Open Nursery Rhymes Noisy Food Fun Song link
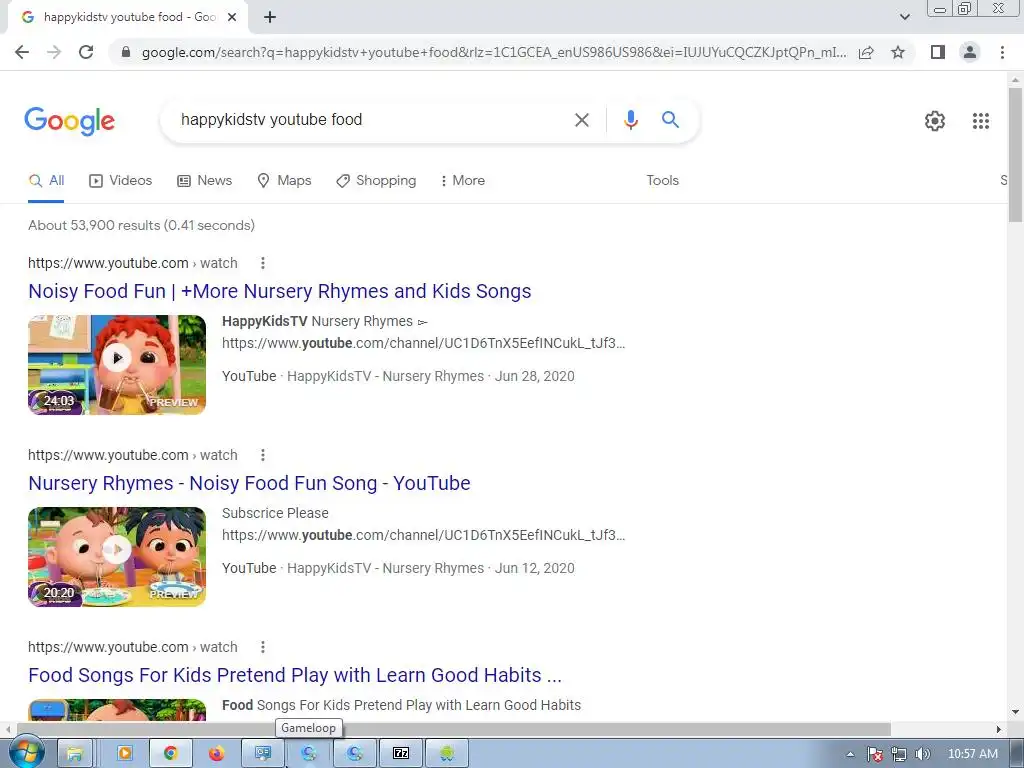This screenshot has height=768, width=1024. [249, 483]
